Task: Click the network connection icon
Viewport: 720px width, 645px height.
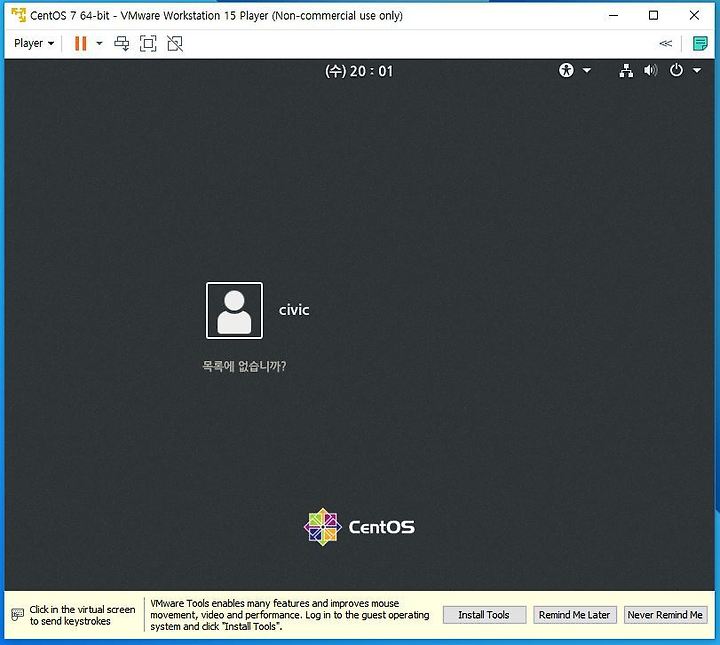Action: point(626,70)
